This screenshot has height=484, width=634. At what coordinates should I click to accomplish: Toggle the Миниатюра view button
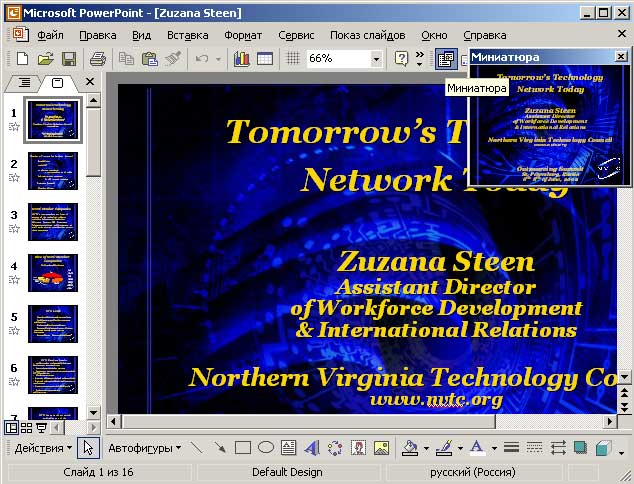[x=447, y=59]
